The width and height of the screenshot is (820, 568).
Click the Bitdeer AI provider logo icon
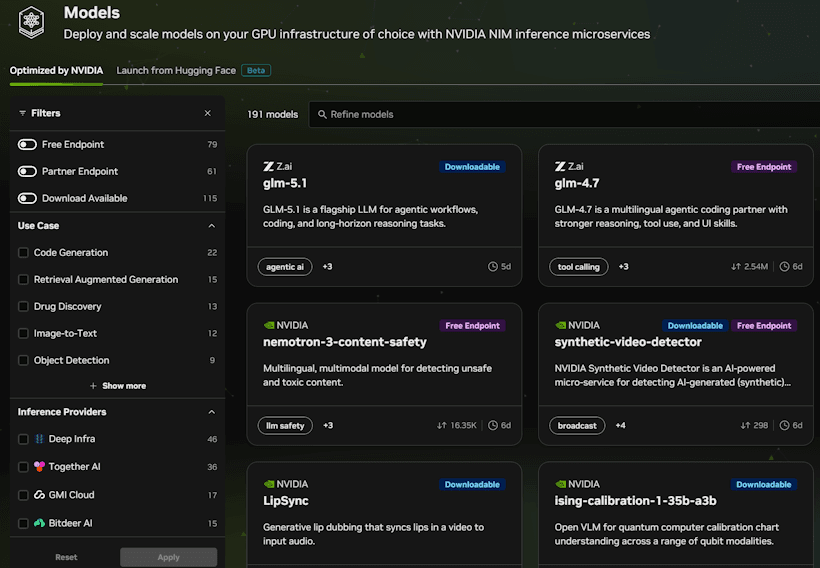click(x=39, y=523)
